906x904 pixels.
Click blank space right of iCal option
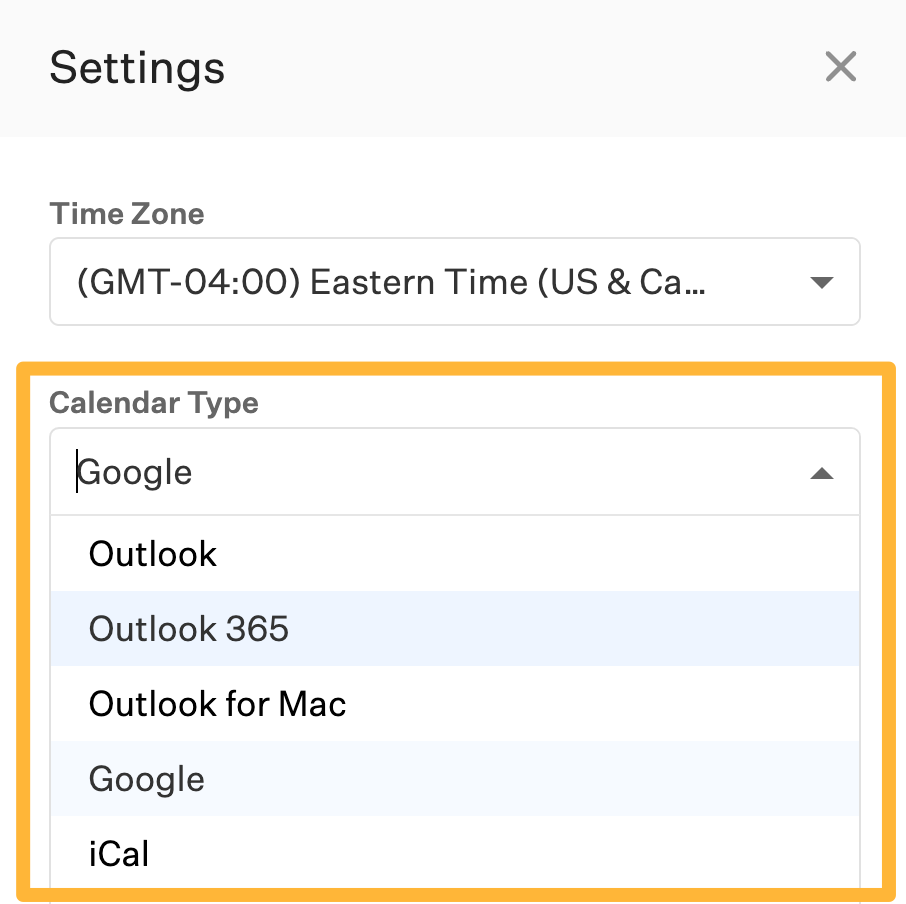pos(500,853)
